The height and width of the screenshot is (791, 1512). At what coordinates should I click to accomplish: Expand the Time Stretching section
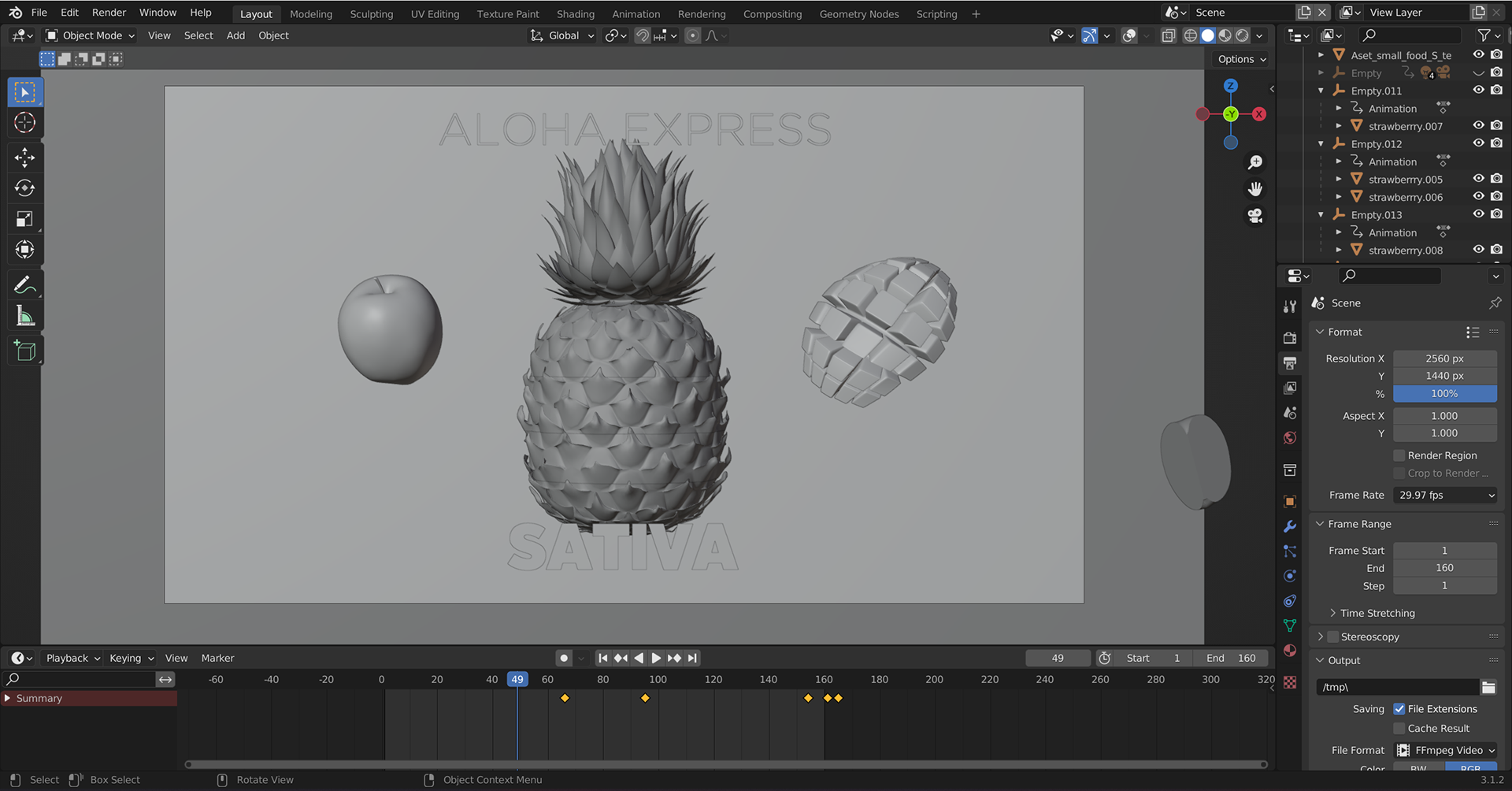pos(1377,613)
